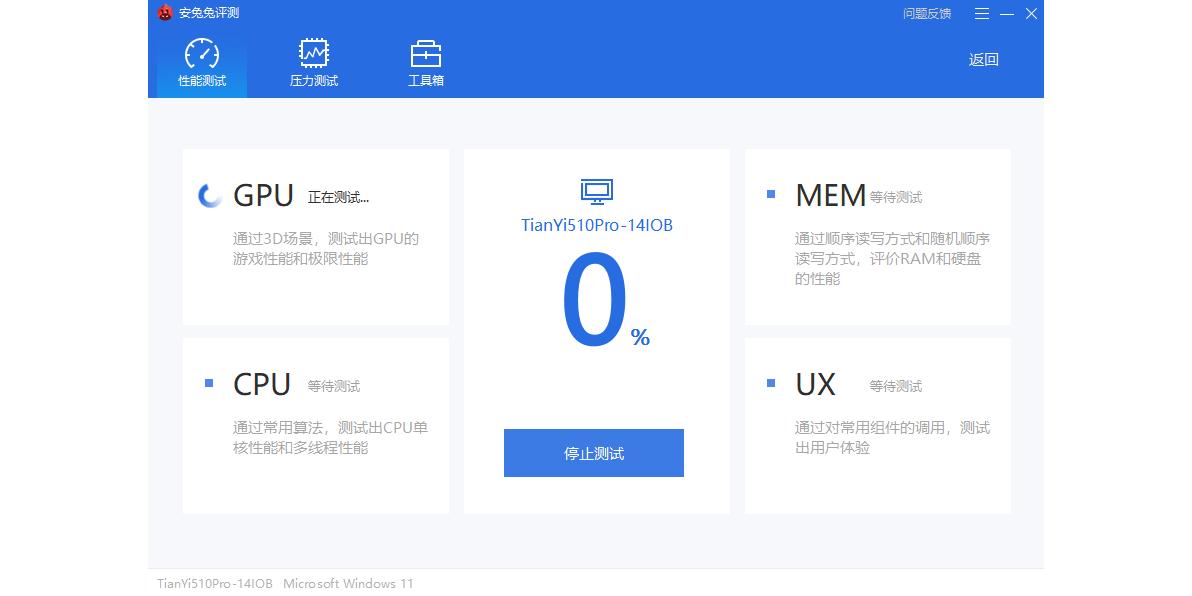Open 问题反馈 feedback link
The height and width of the screenshot is (596, 1192).
pos(927,14)
